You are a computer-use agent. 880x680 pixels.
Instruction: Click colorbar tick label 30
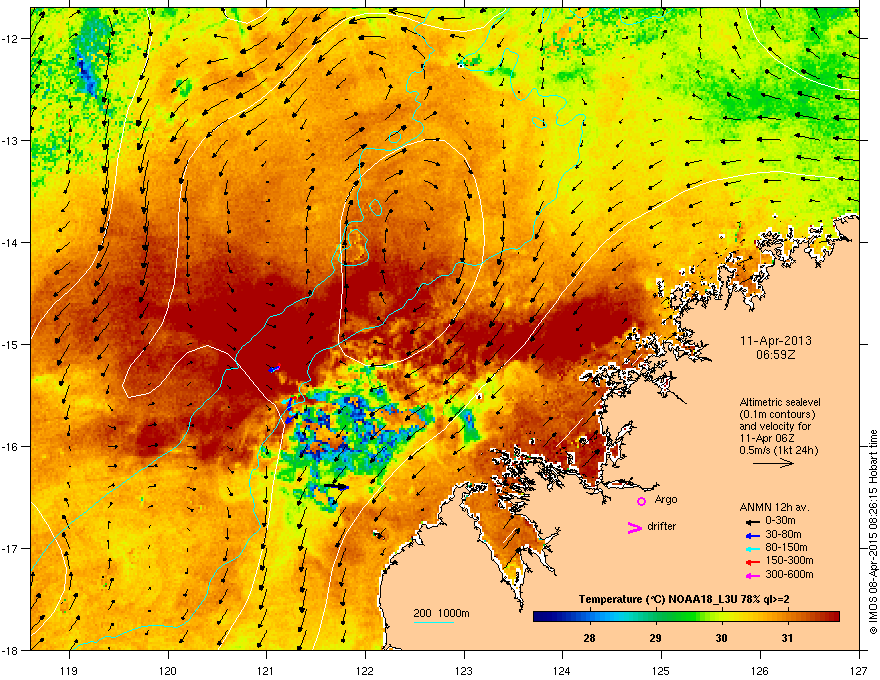pos(721,638)
